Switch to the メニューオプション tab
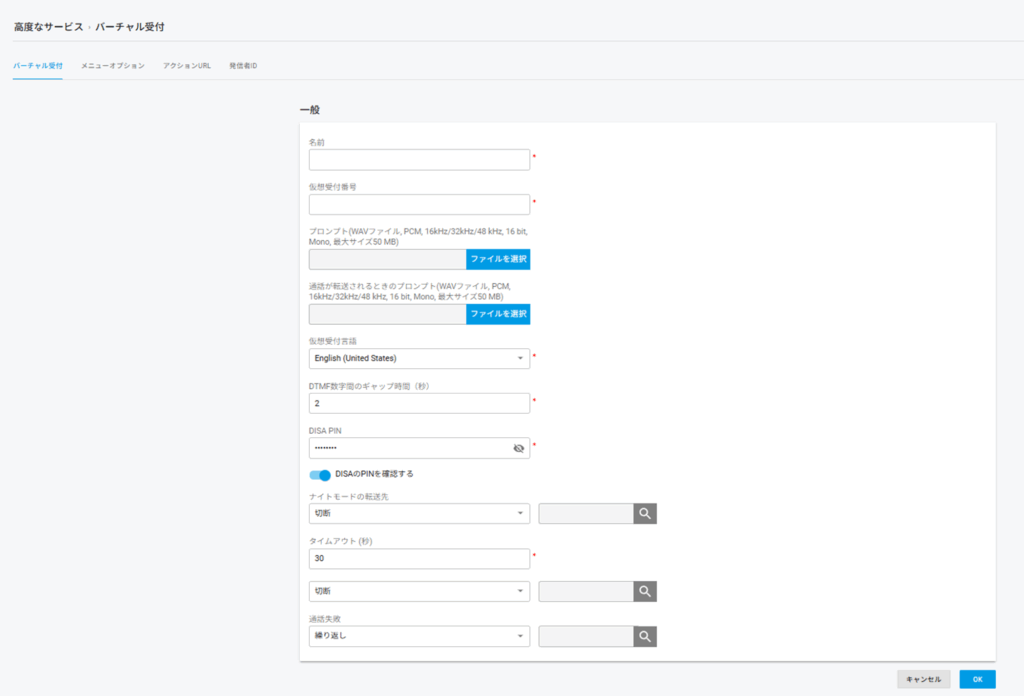1024x696 pixels. click(113, 65)
